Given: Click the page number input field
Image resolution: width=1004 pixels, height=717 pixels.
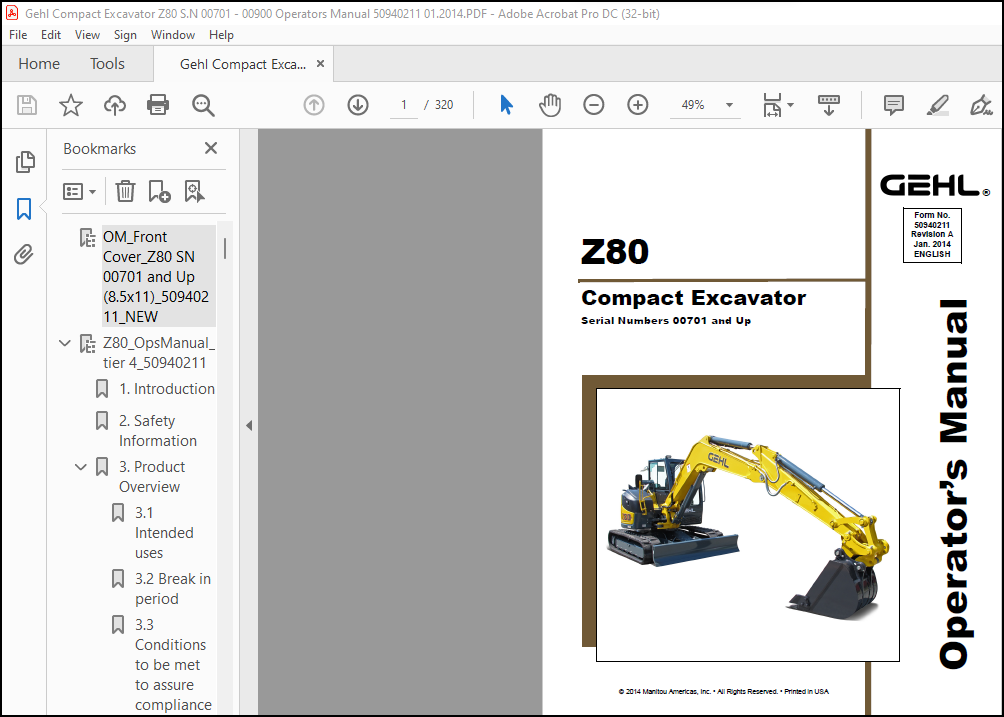Looking at the screenshot, I should [x=403, y=105].
